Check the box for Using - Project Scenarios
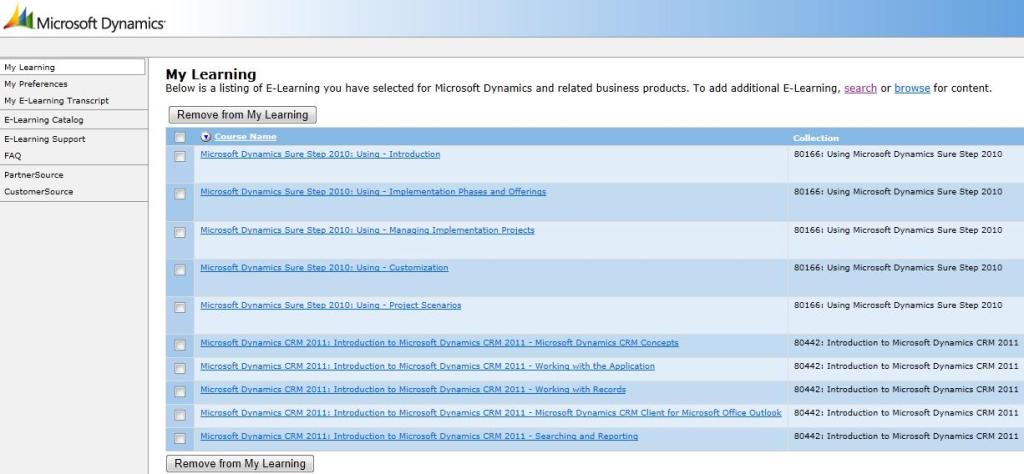Screen dimensions: 1024x474 pos(180,307)
